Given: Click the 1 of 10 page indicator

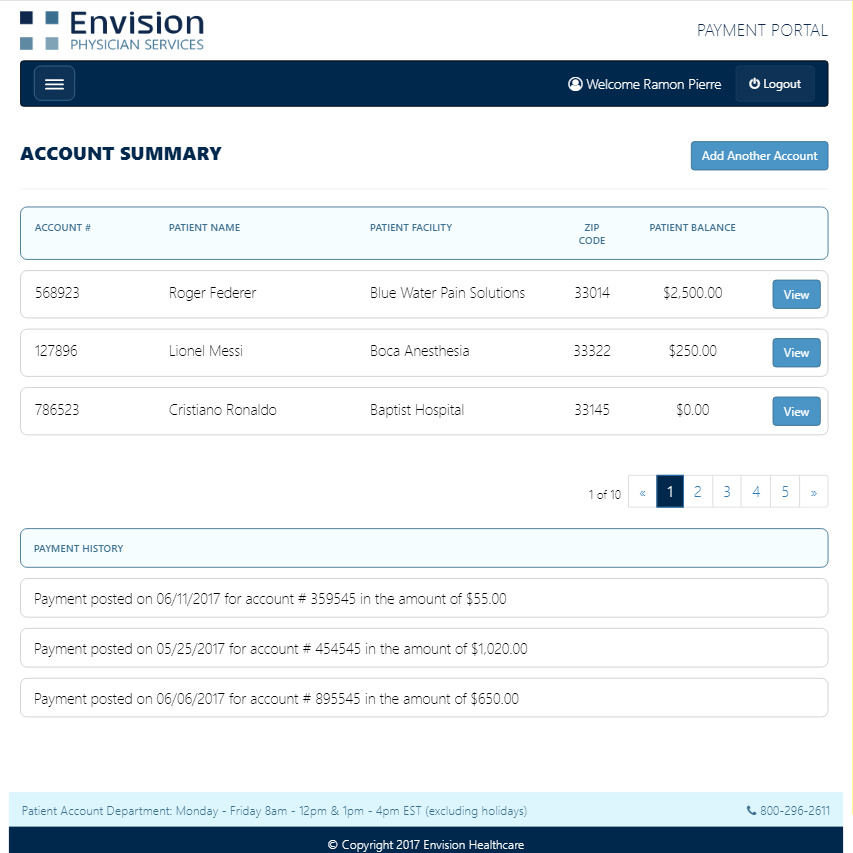Looking at the screenshot, I should (604, 495).
